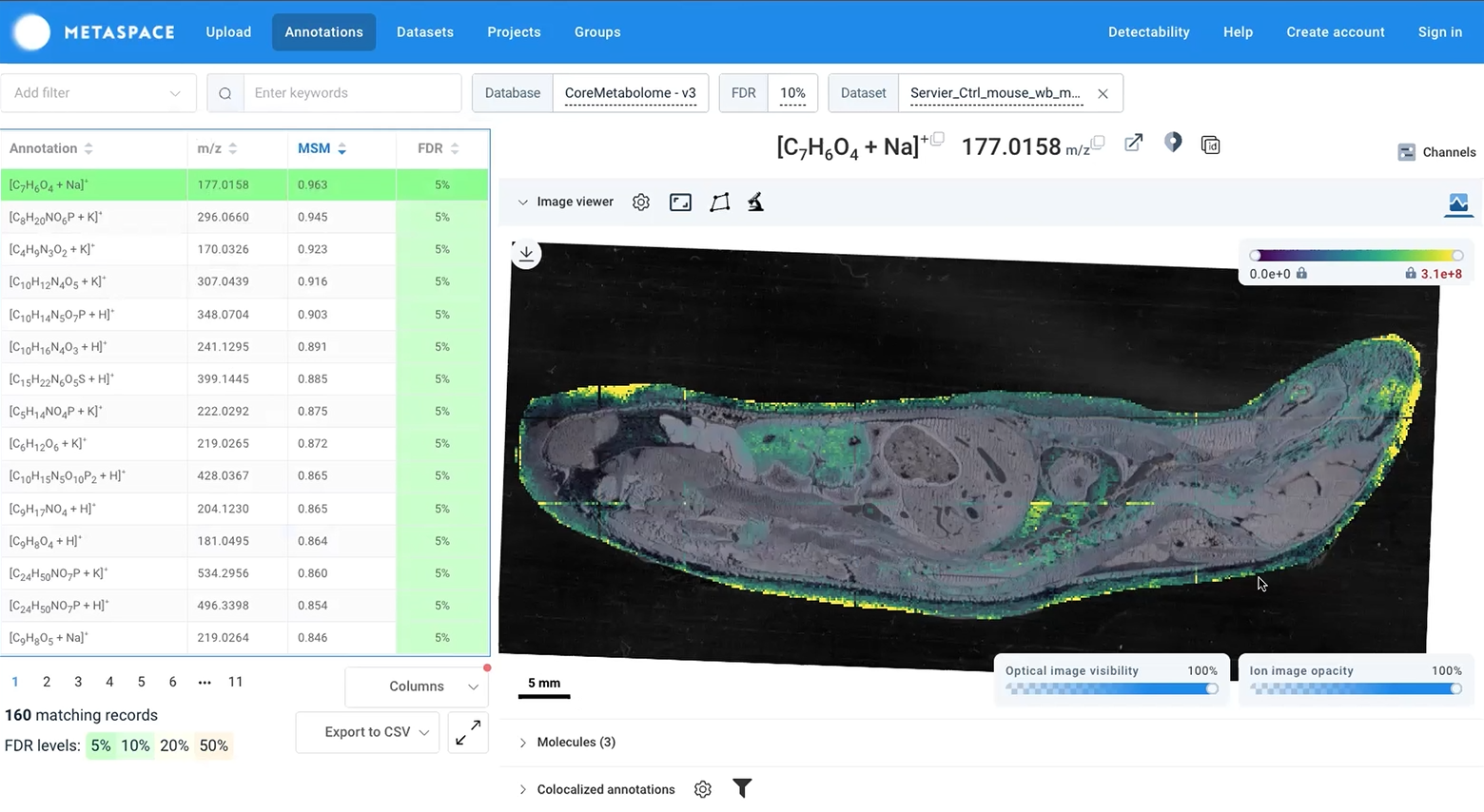Click the Export to CSV button
This screenshot has height=812, width=1484.
click(x=367, y=732)
